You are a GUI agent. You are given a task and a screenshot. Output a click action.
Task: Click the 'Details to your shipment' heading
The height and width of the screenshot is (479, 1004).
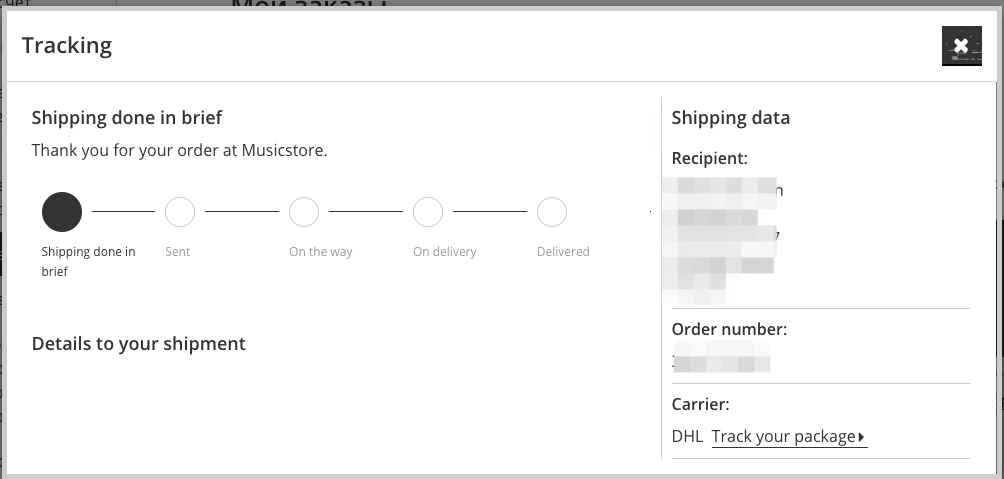point(139,344)
